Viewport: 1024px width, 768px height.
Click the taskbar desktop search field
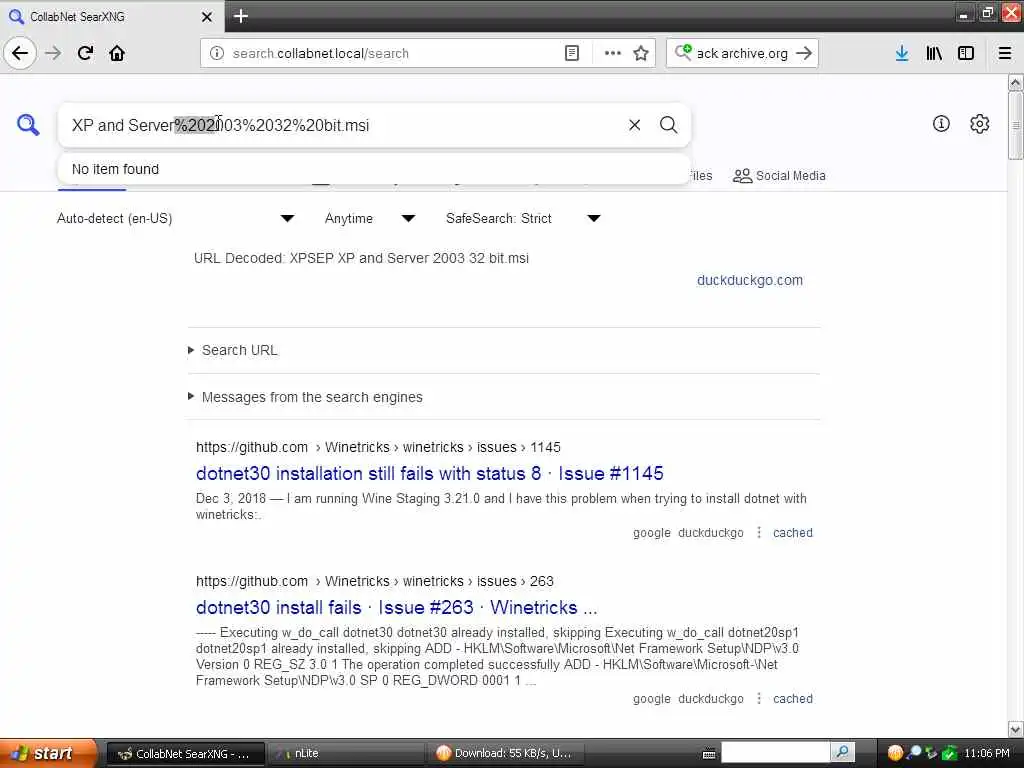(775, 753)
